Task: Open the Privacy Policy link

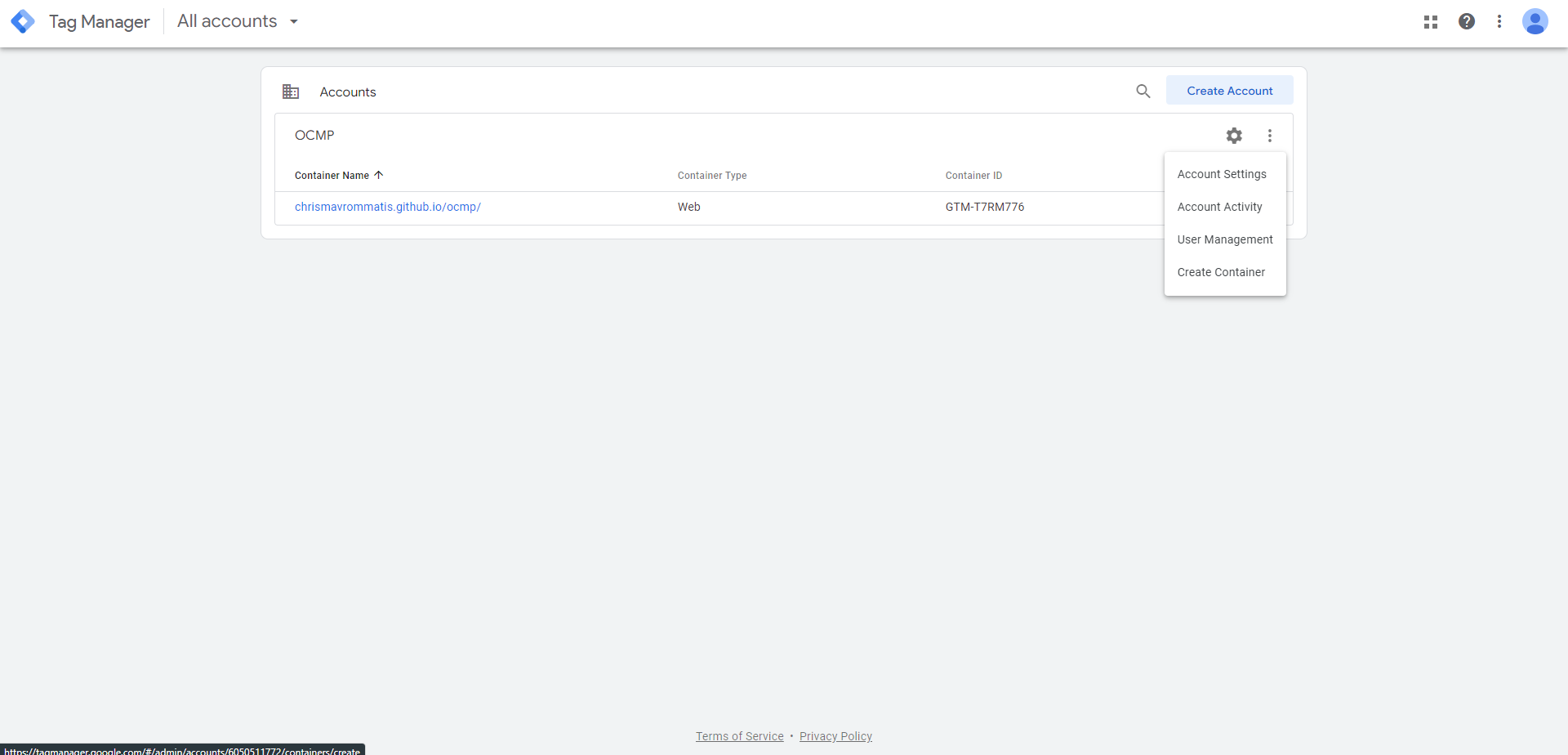Action: [x=835, y=736]
